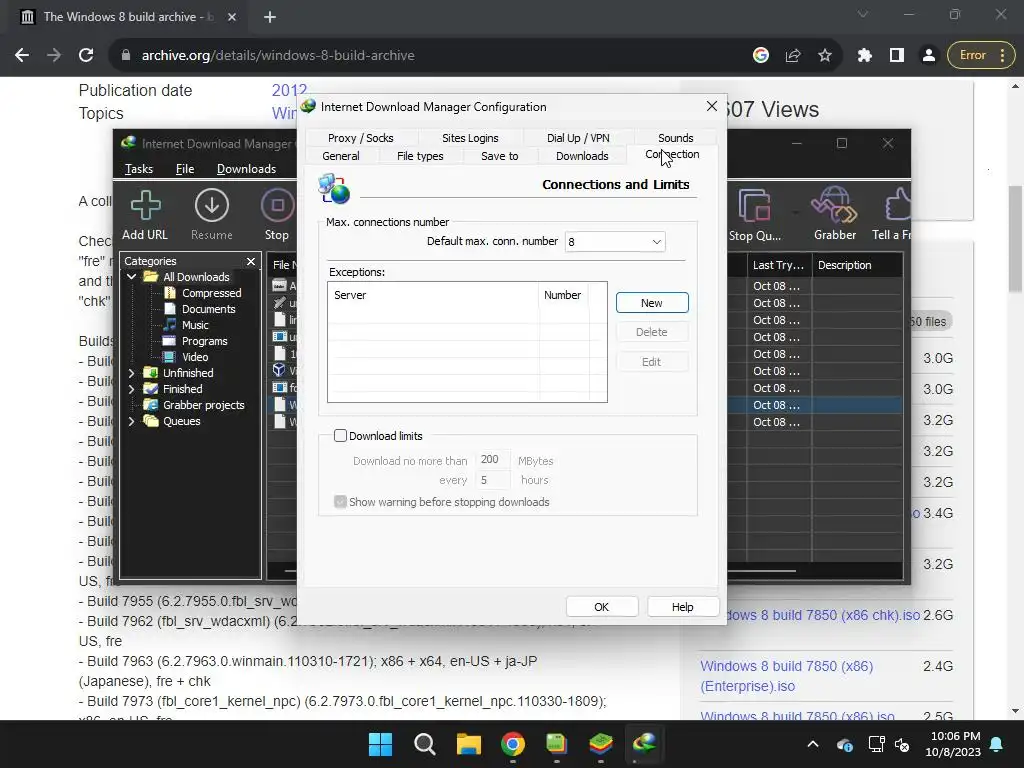This screenshot has width=1024, height=768.
Task: Click the Server column header in Exceptions
Action: [434, 295]
